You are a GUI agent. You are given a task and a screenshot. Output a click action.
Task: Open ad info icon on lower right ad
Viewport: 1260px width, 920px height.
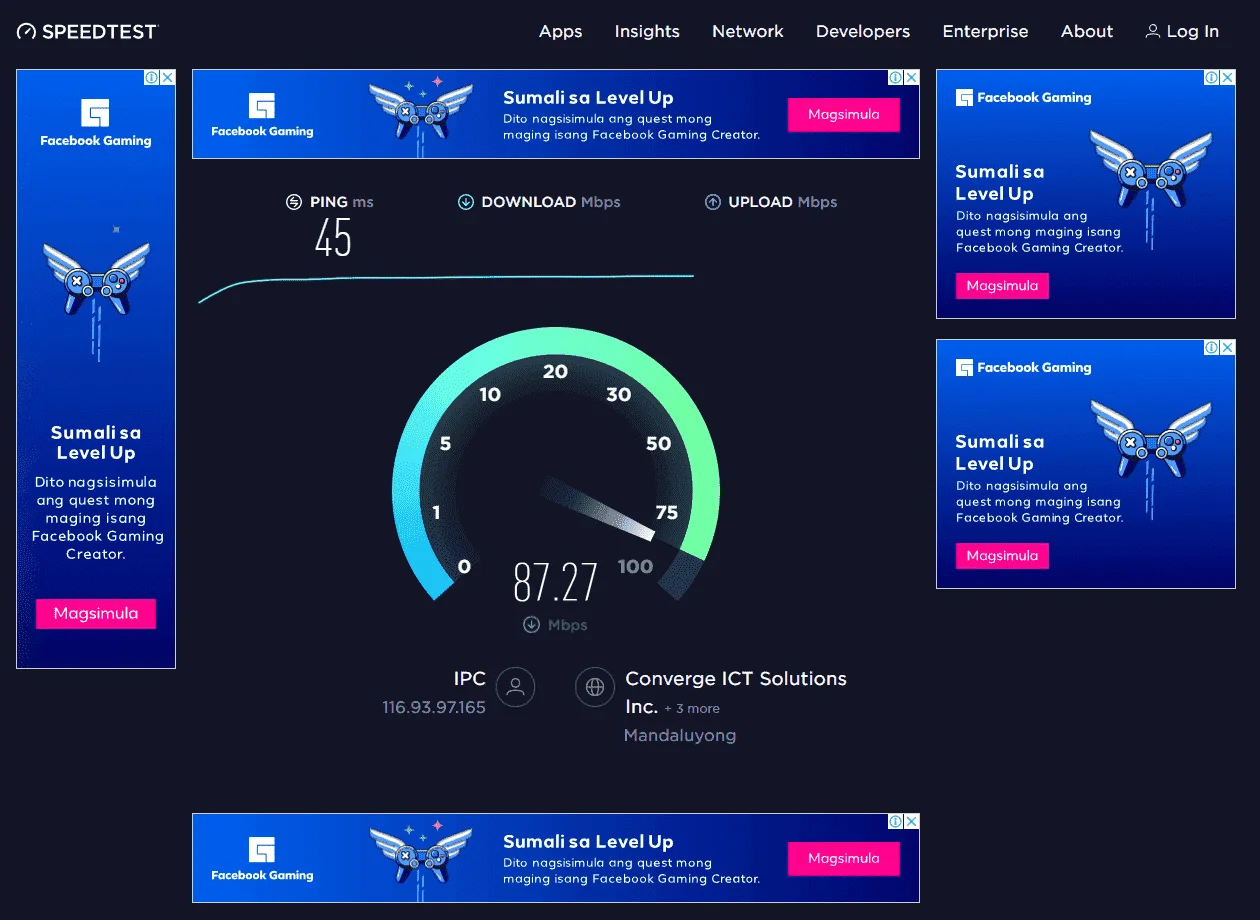1212,348
